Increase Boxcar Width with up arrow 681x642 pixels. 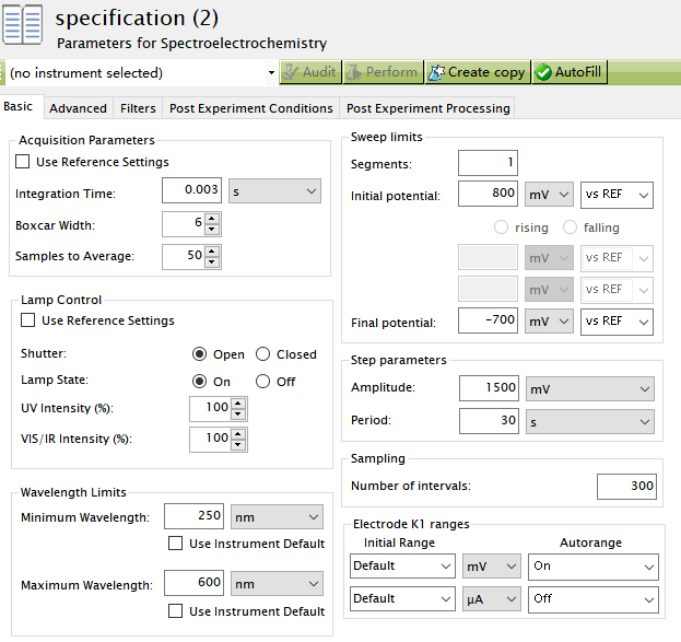pos(212,219)
